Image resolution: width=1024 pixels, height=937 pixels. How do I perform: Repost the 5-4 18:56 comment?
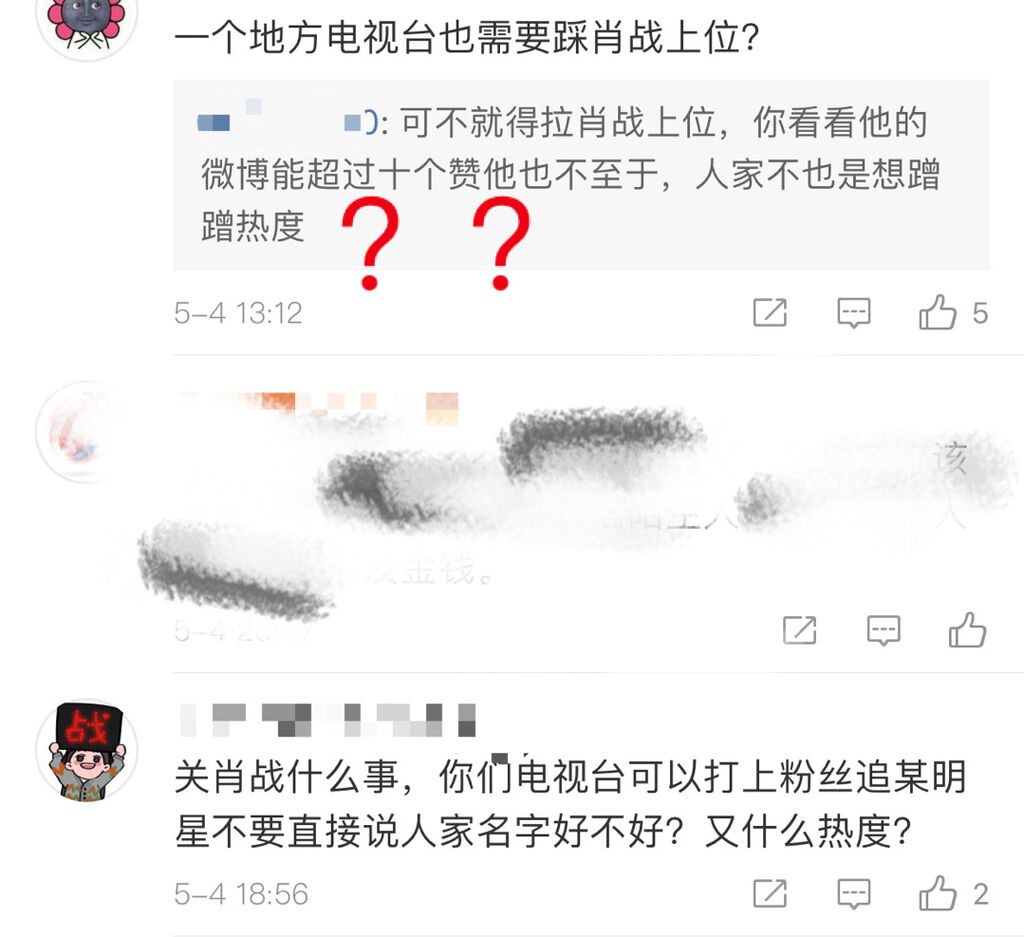pyautogui.click(x=770, y=893)
